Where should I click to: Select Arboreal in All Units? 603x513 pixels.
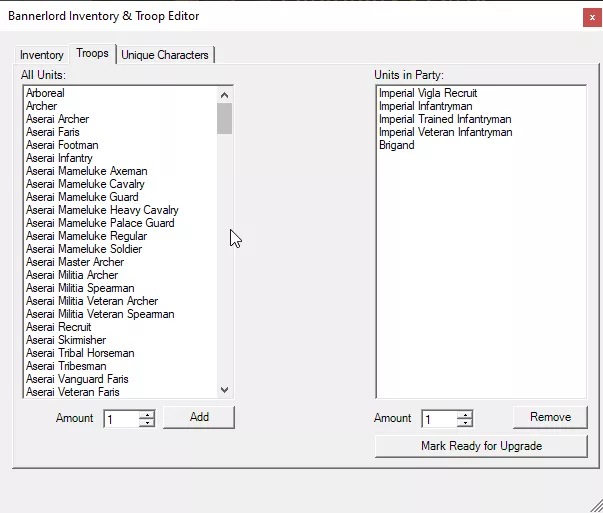point(121,93)
